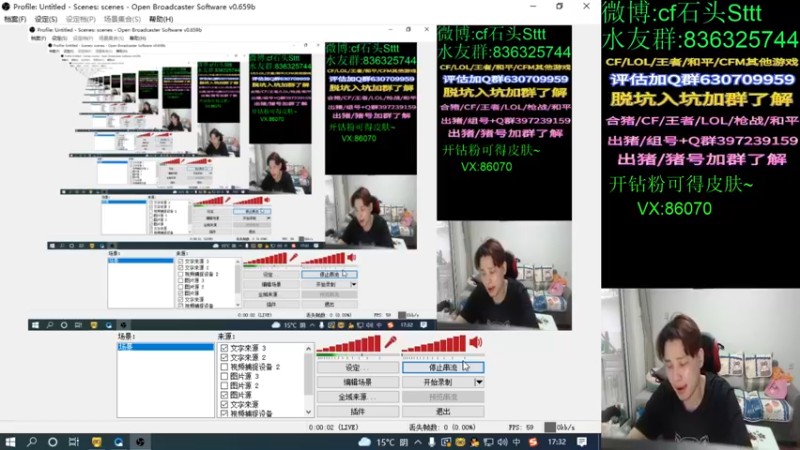800x450 pixels.
Task: Click the 编辑场景 button
Action: [x=358, y=382]
